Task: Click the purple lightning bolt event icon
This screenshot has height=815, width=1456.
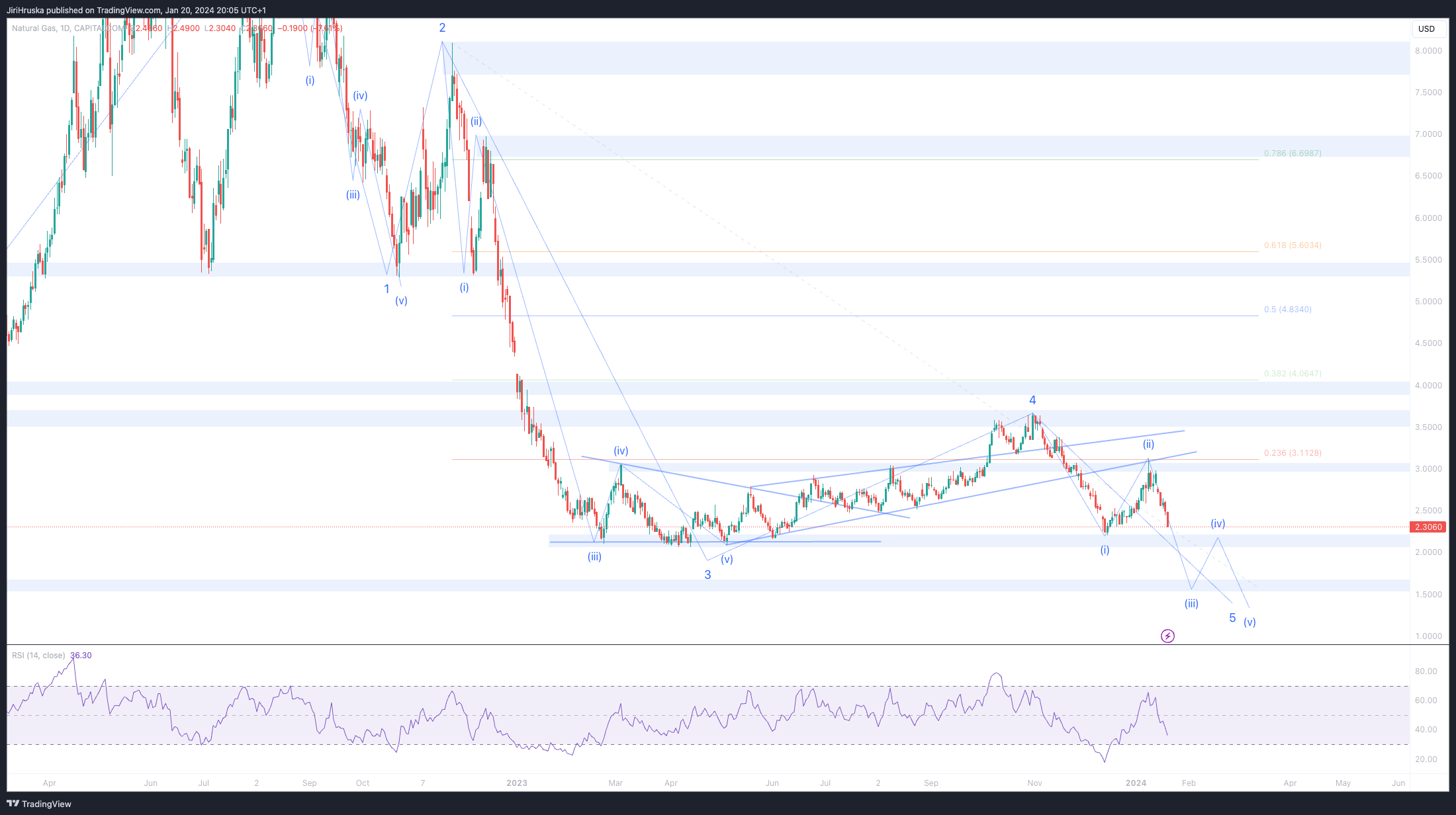Action: [1167, 636]
